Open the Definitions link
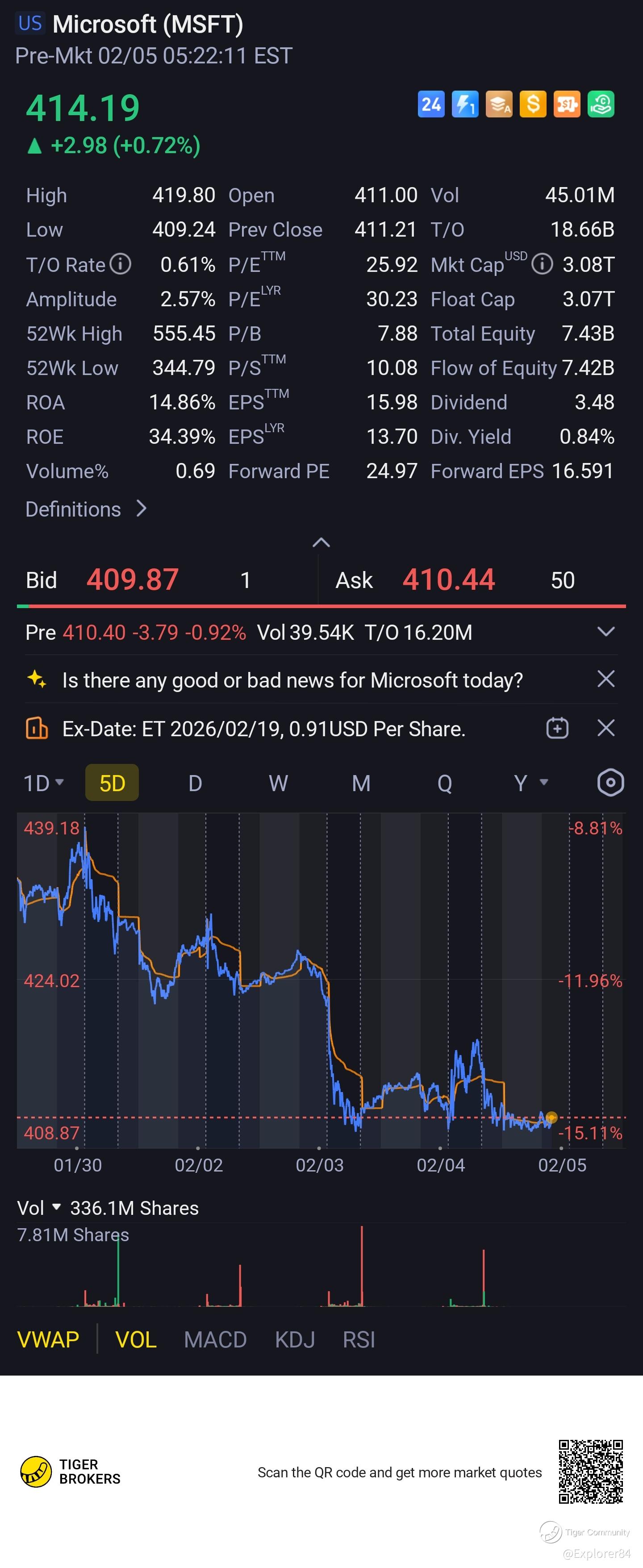Screen dimensions: 643x1568 [x=86, y=509]
